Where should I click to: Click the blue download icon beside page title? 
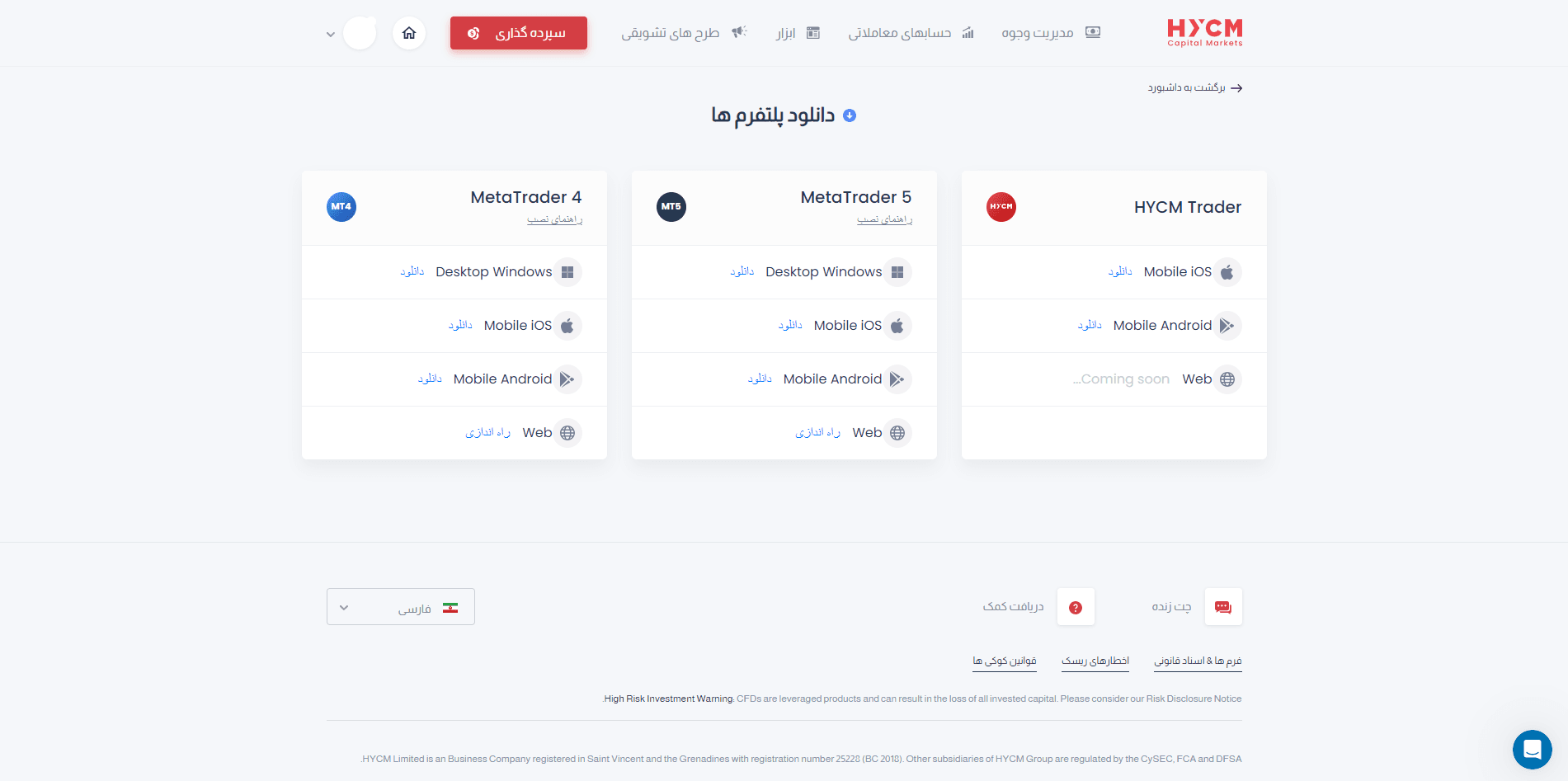point(850,115)
